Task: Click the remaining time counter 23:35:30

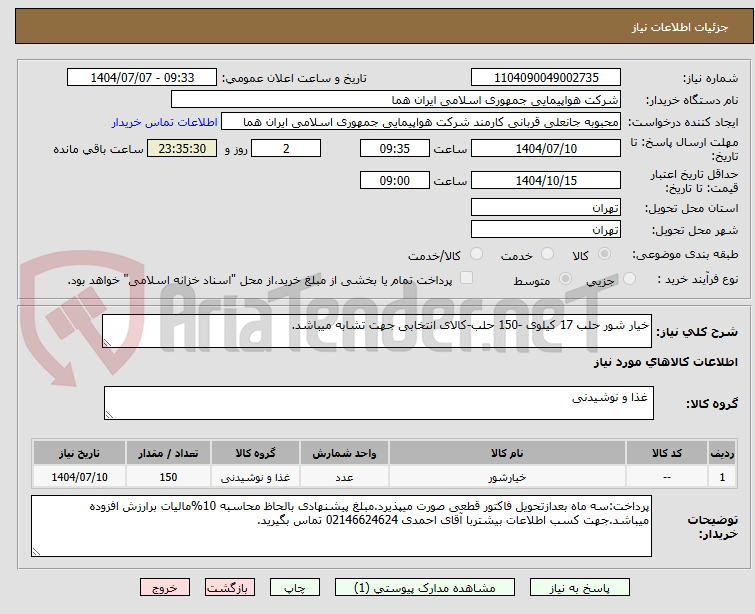Action: tap(182, 148)
